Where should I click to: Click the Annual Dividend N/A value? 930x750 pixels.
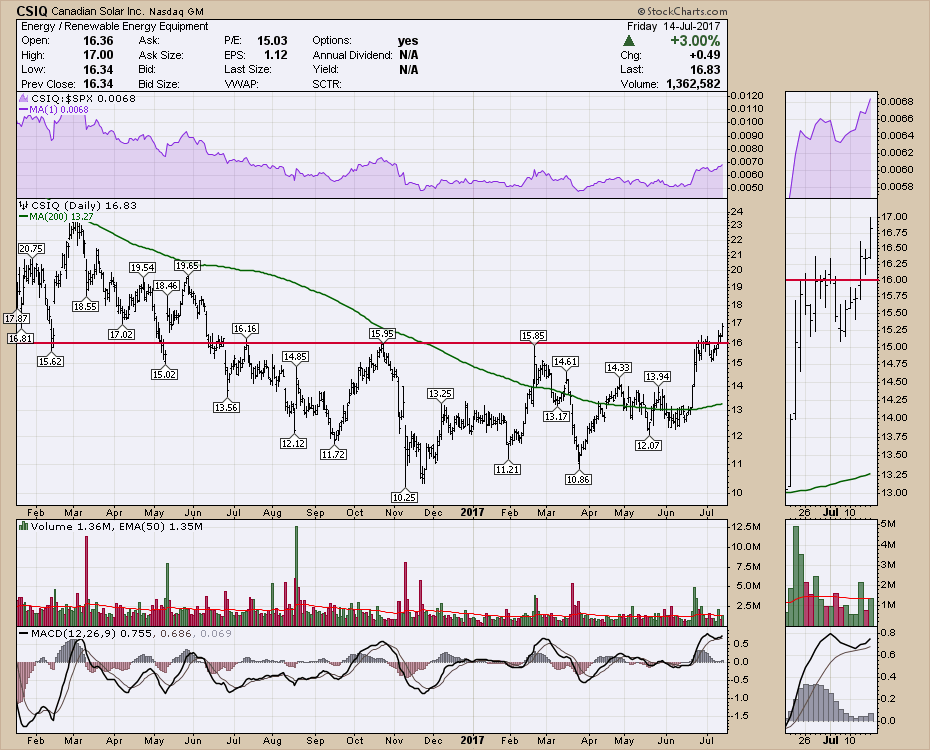409,55
